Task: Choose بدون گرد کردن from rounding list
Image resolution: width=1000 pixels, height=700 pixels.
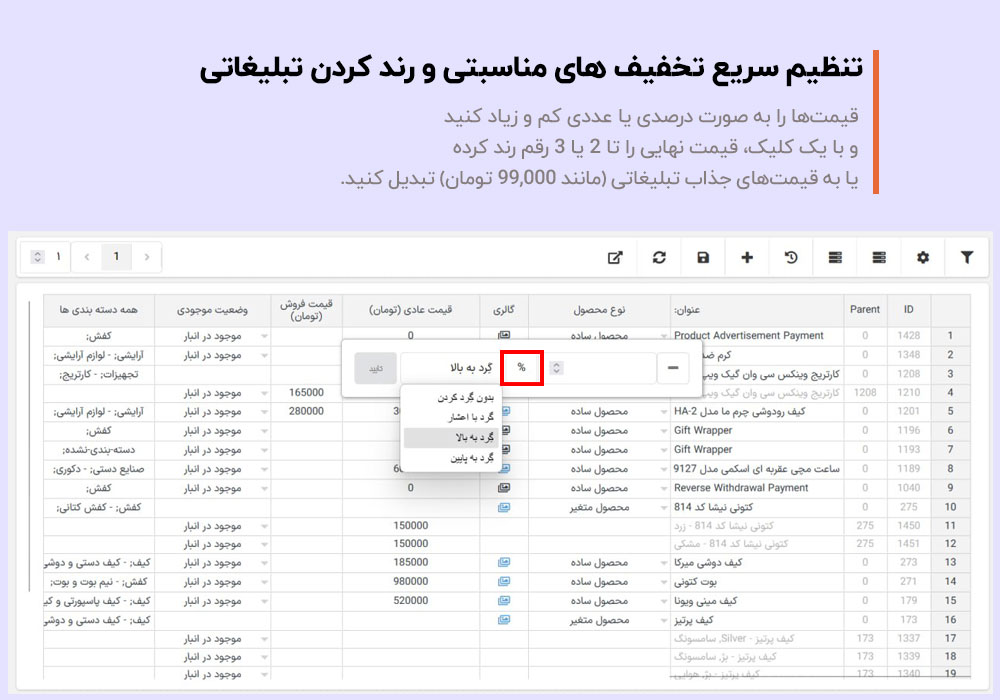Action: pyautogui.click(x=465, y=398)
